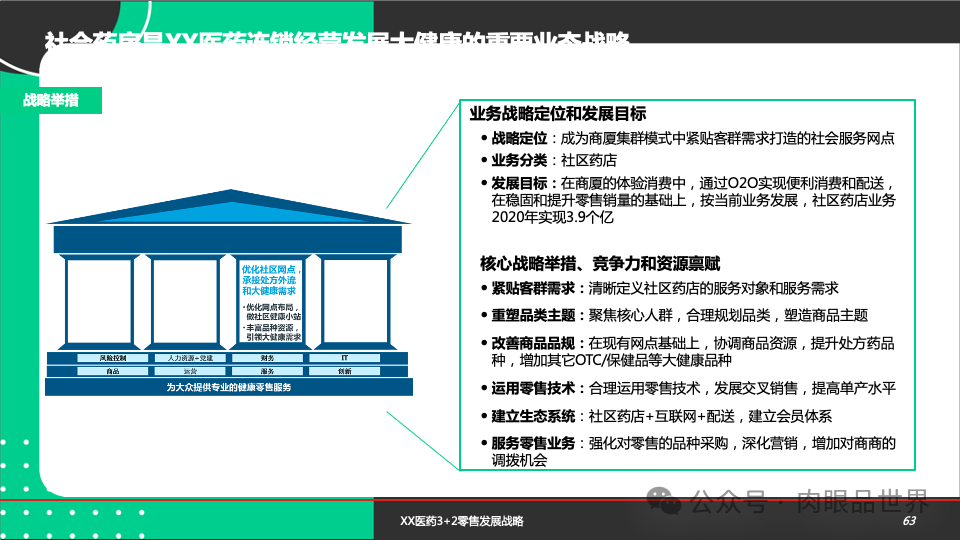Click the 建立生态系统 bullet
The width and height of the screenshot is (960, 540).
[656, 416]
